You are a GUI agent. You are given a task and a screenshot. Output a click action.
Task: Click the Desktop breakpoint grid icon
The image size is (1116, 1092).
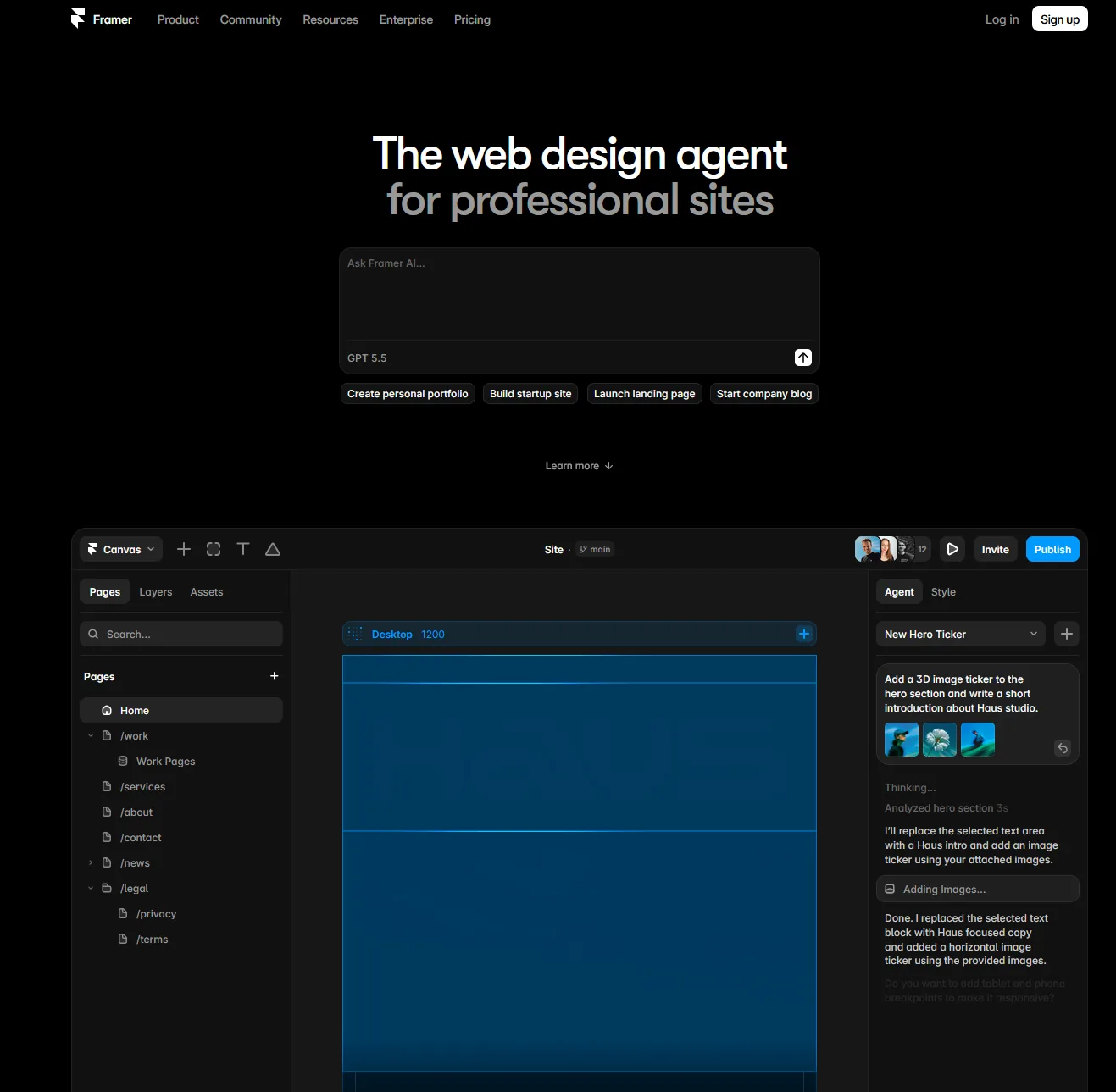pos(355,634)
